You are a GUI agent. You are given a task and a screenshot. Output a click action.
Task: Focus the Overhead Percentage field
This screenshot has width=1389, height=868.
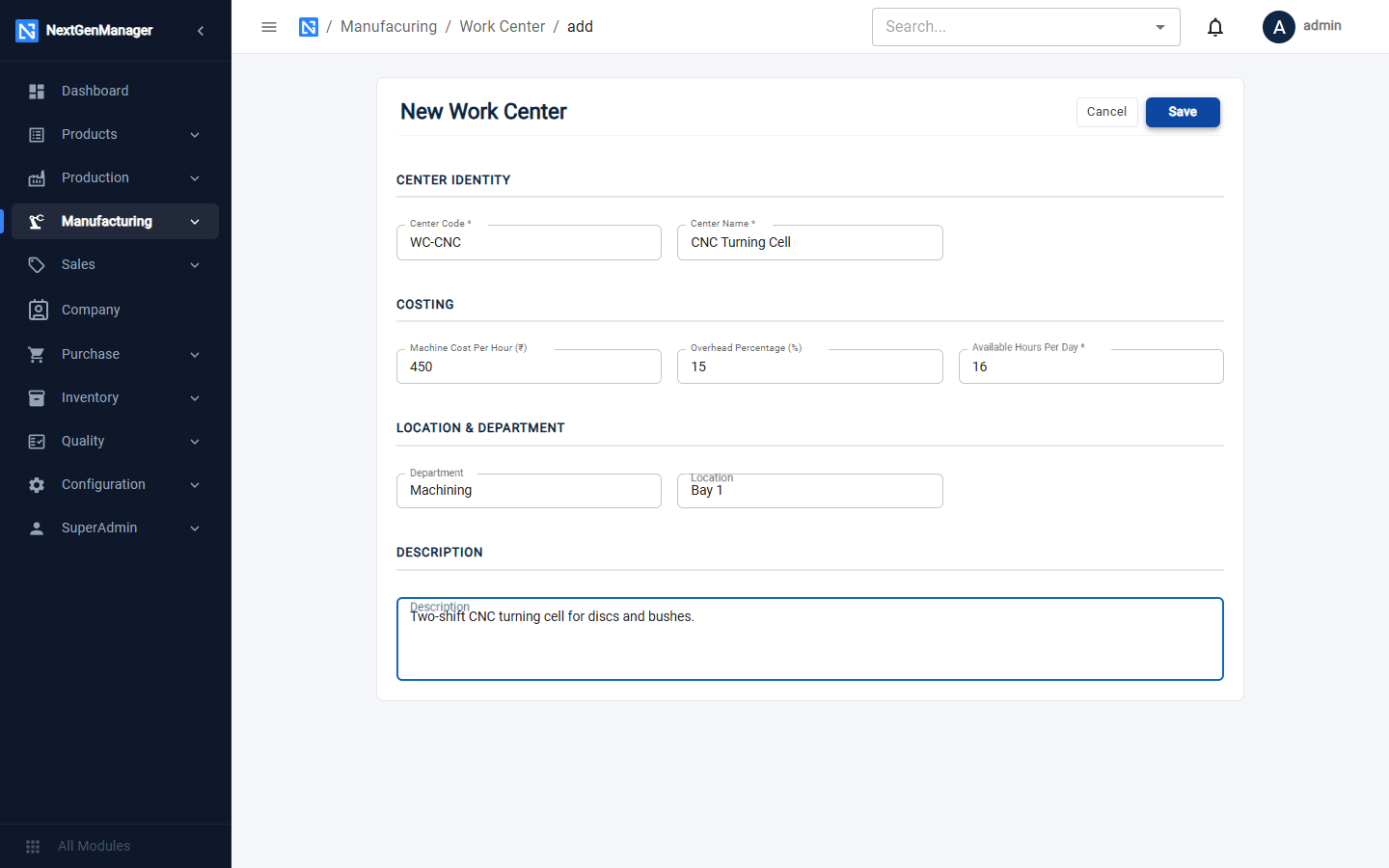(x=810, y=366)
